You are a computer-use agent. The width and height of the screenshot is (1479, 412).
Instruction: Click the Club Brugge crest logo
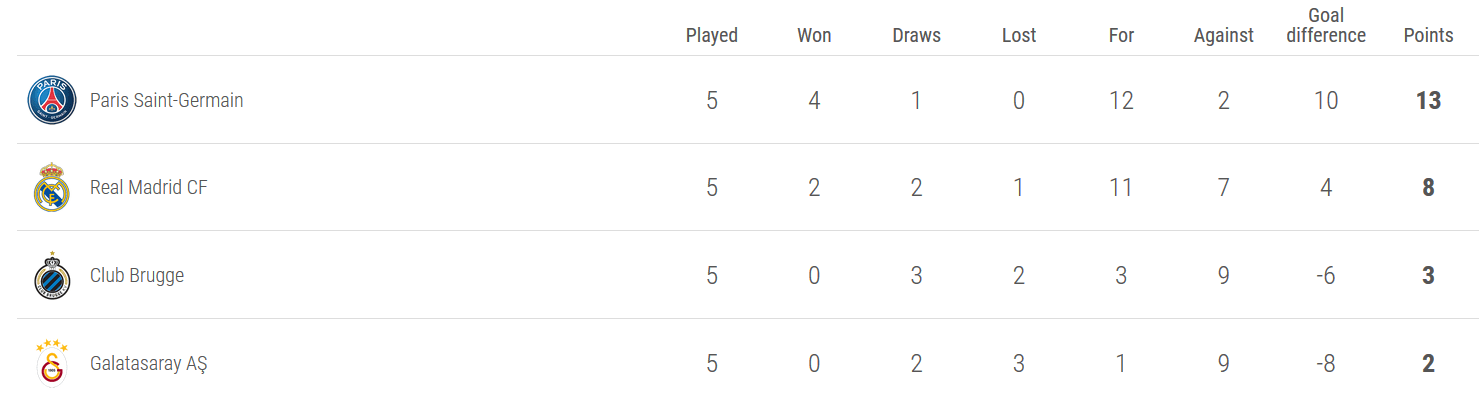click(52, 276)
